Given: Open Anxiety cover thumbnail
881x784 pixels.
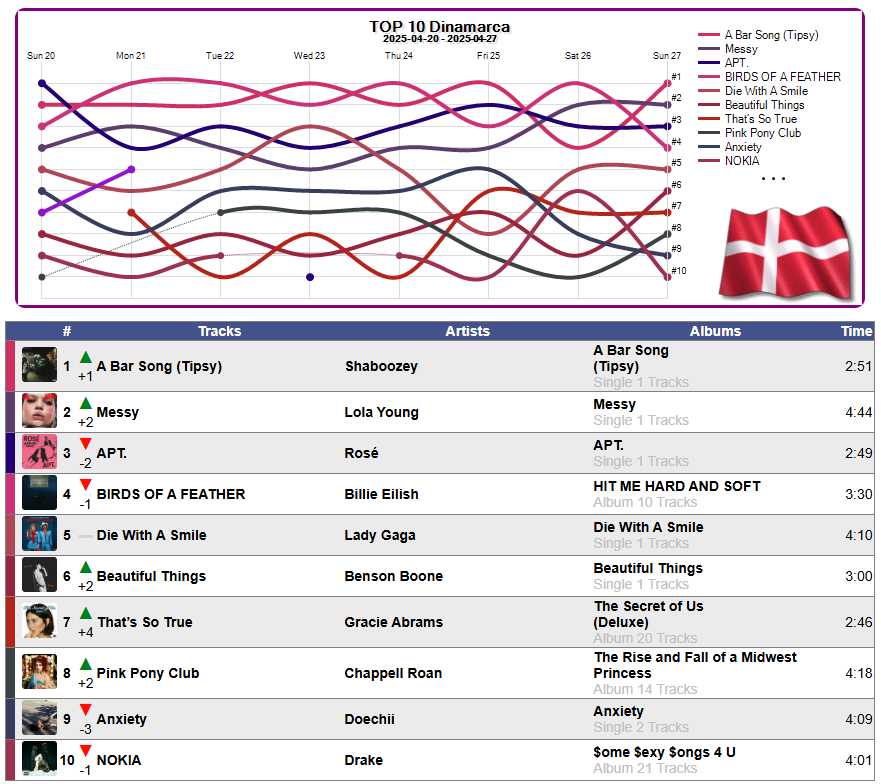Looking at the screenshot, I should click(x=39, y=718).
